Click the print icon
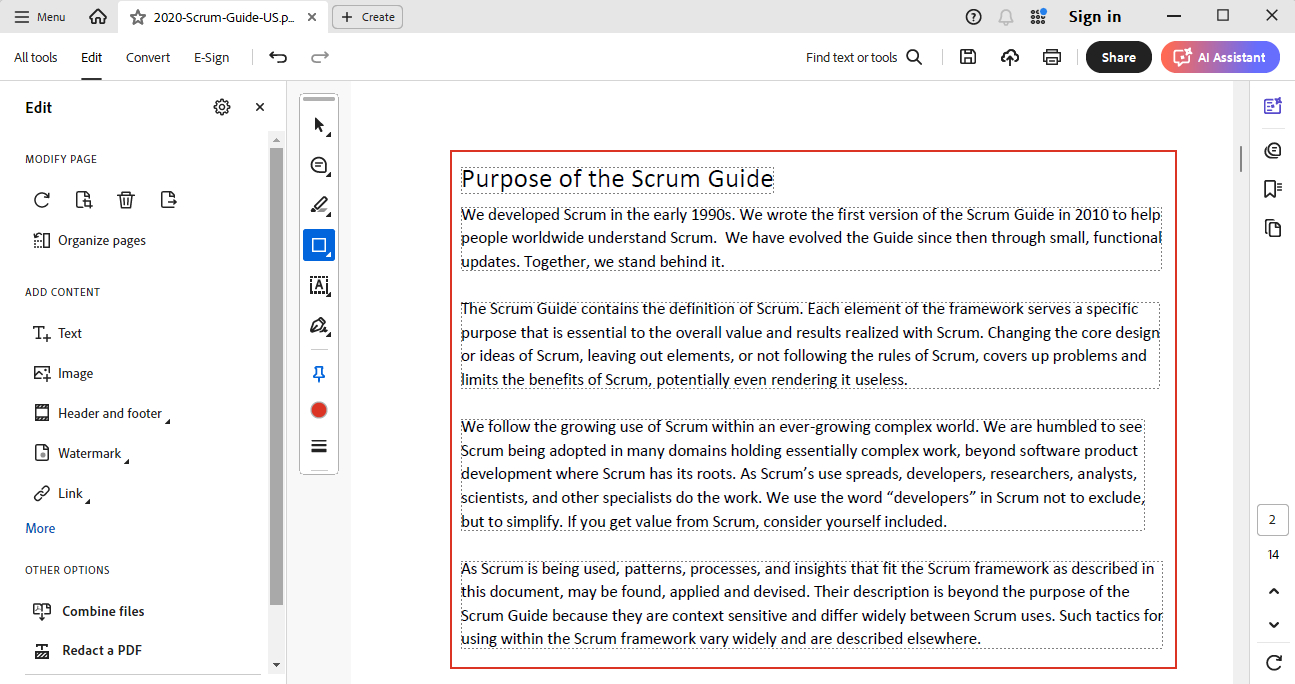 point(1052,58)
